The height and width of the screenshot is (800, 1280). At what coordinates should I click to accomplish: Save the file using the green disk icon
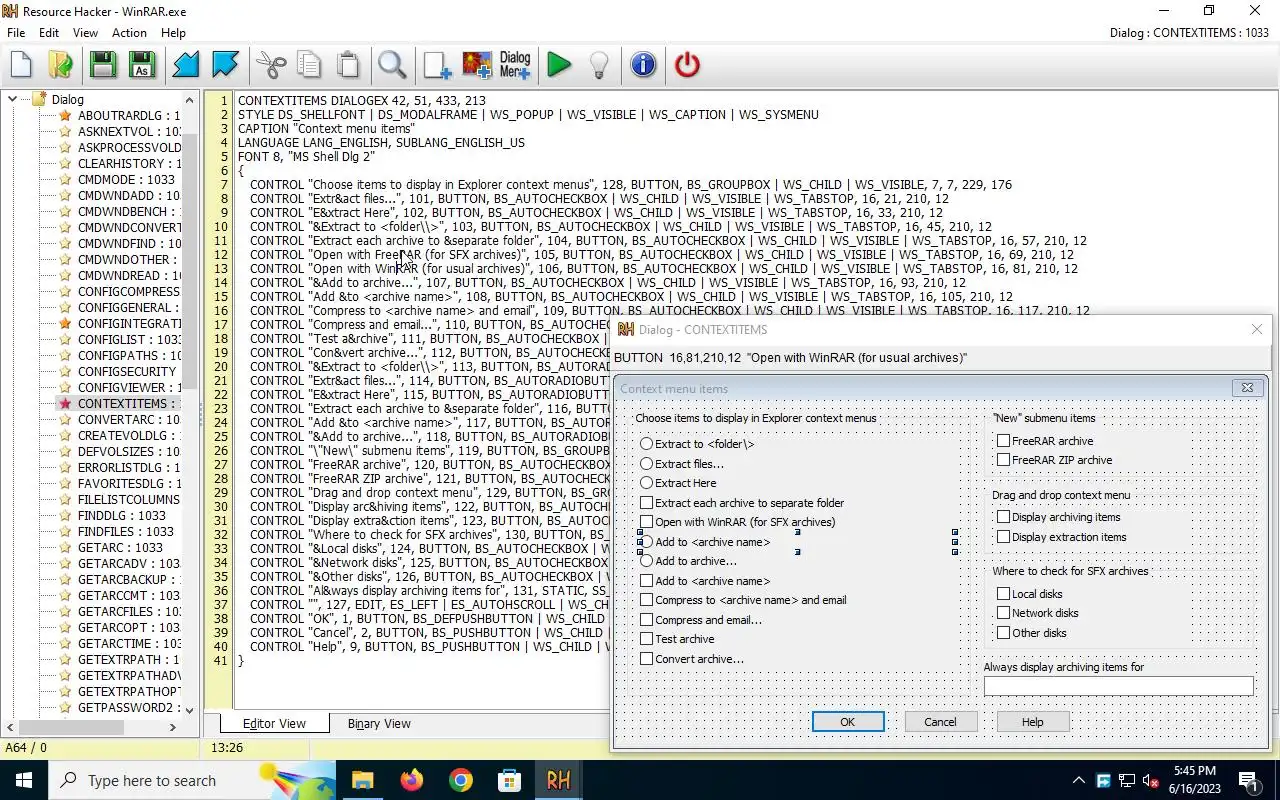coord(102,65)
